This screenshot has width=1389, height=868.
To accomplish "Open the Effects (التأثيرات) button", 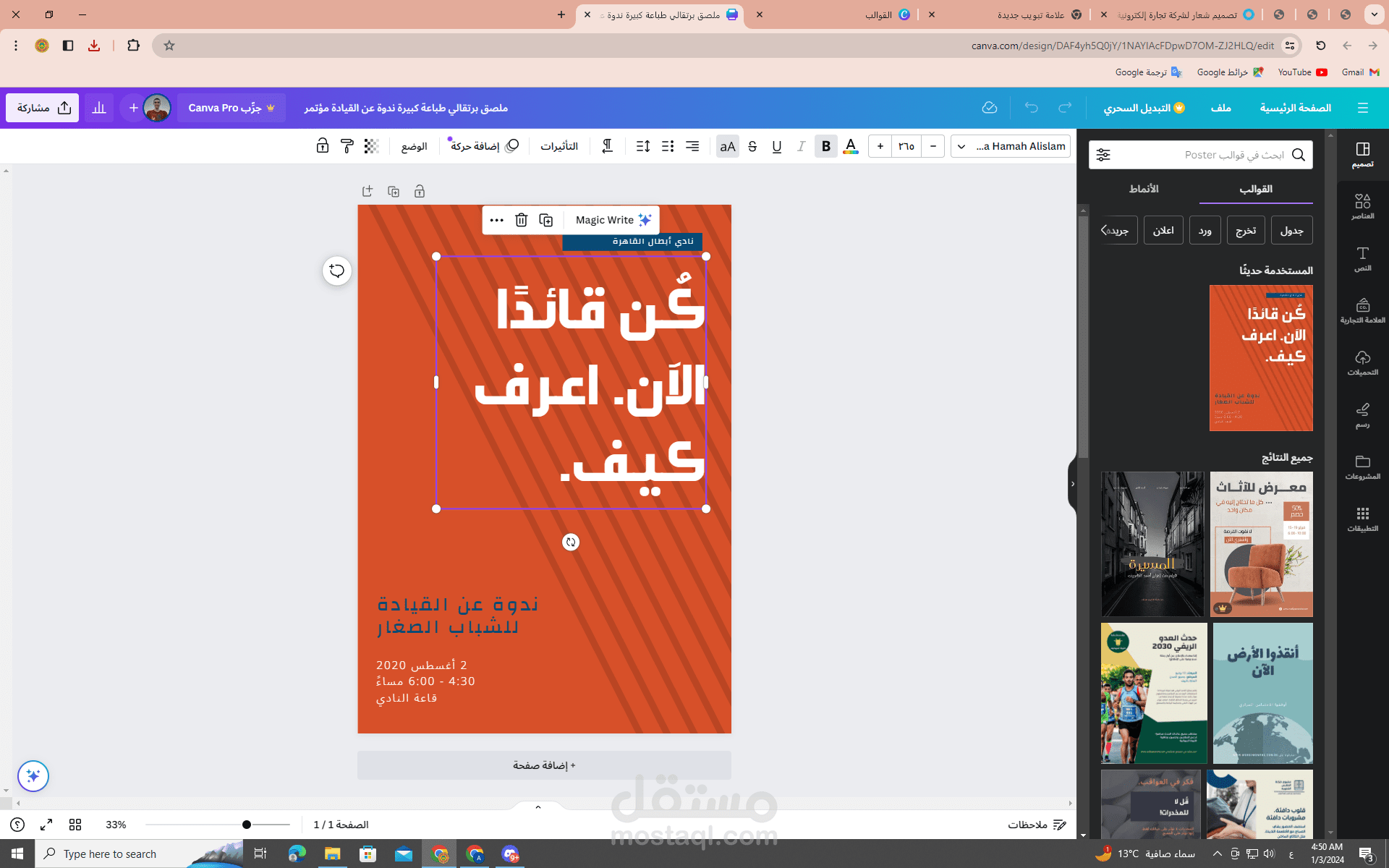I will coord(559,146).
